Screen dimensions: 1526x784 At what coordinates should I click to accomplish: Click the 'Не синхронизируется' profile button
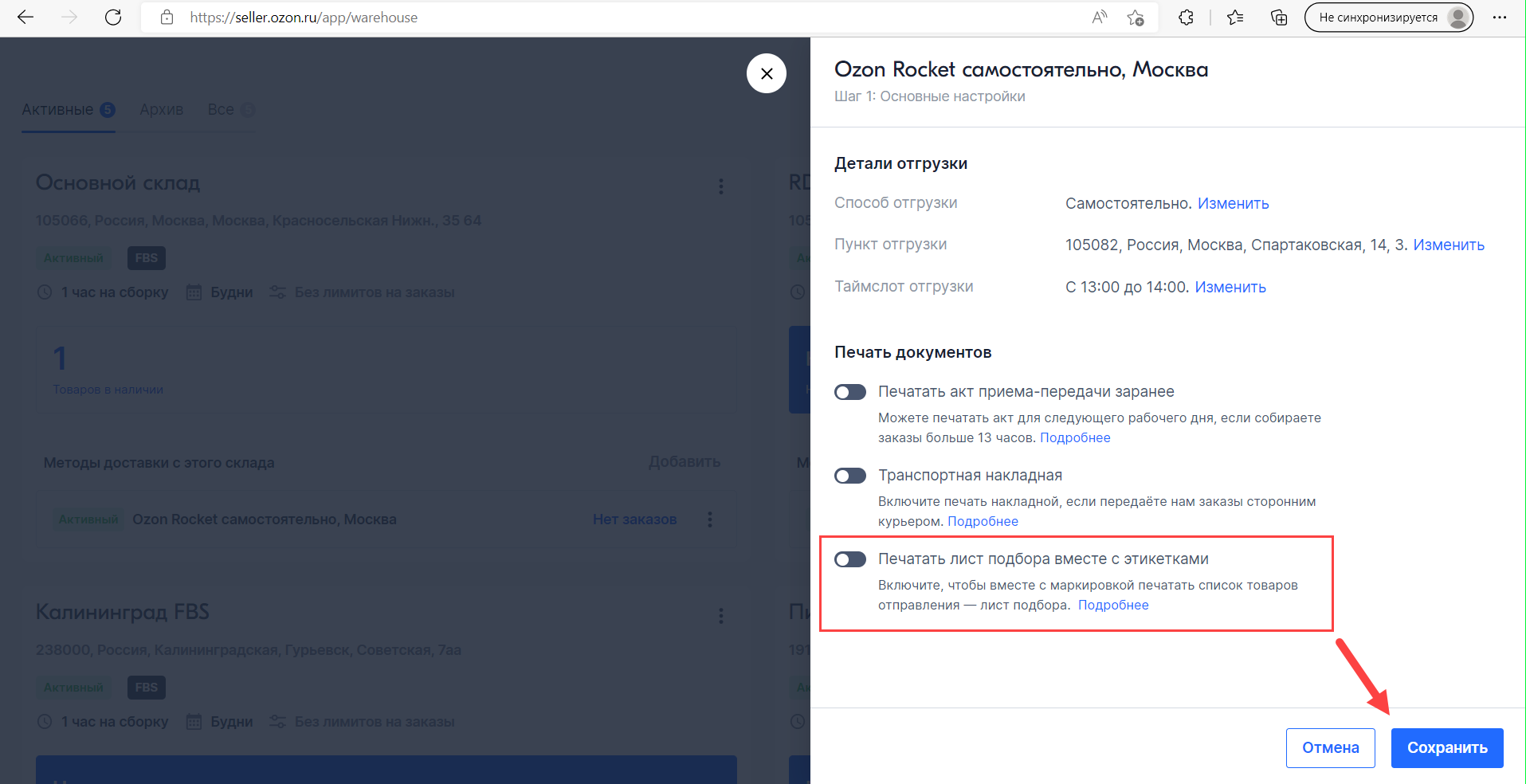pos(1389,18)
